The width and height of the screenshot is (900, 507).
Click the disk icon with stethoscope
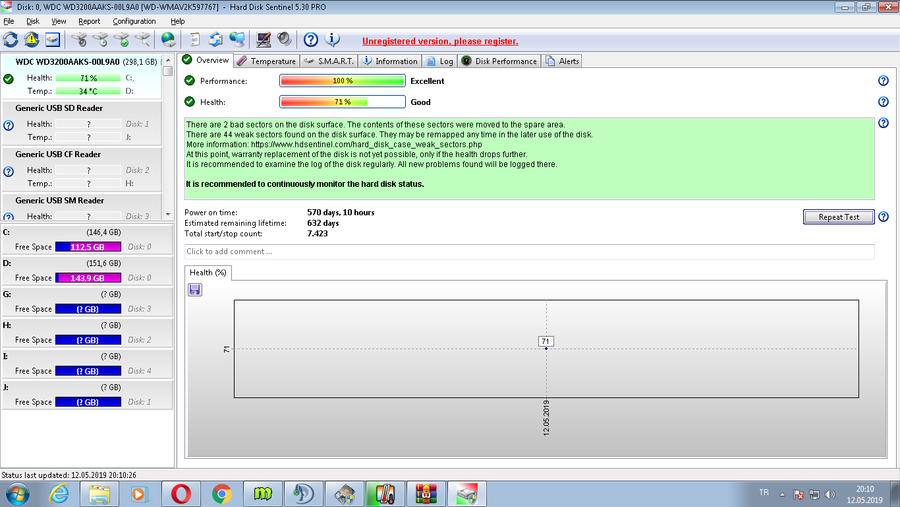79,40
